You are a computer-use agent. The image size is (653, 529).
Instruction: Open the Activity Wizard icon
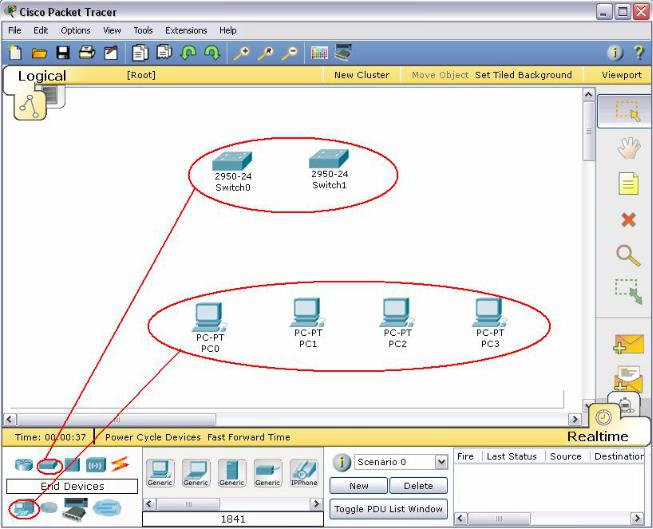111,52
